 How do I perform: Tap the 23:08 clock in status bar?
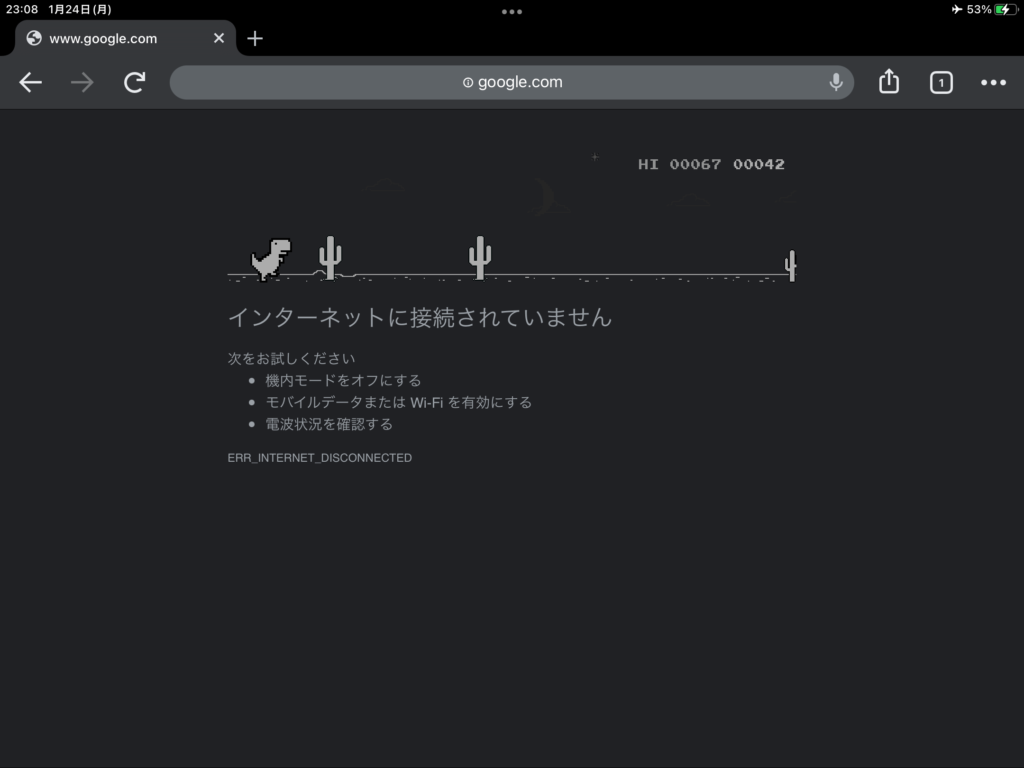(x=21, y=9)
